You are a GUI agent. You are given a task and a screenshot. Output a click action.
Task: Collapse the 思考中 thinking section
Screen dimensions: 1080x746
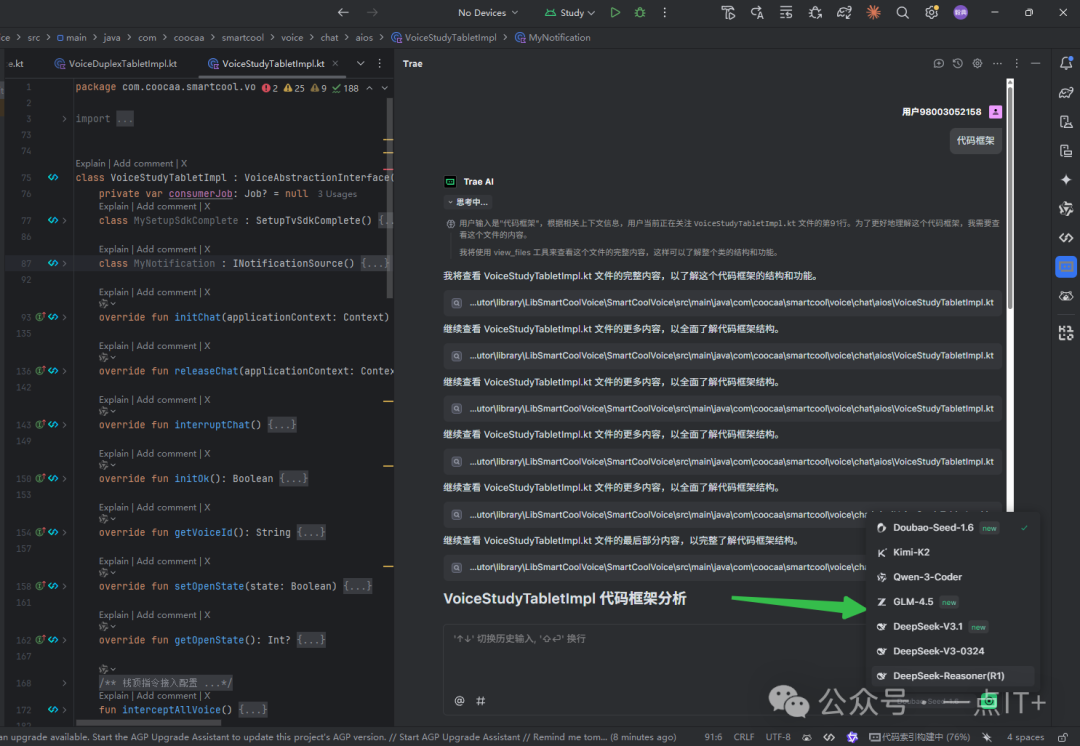468,202
